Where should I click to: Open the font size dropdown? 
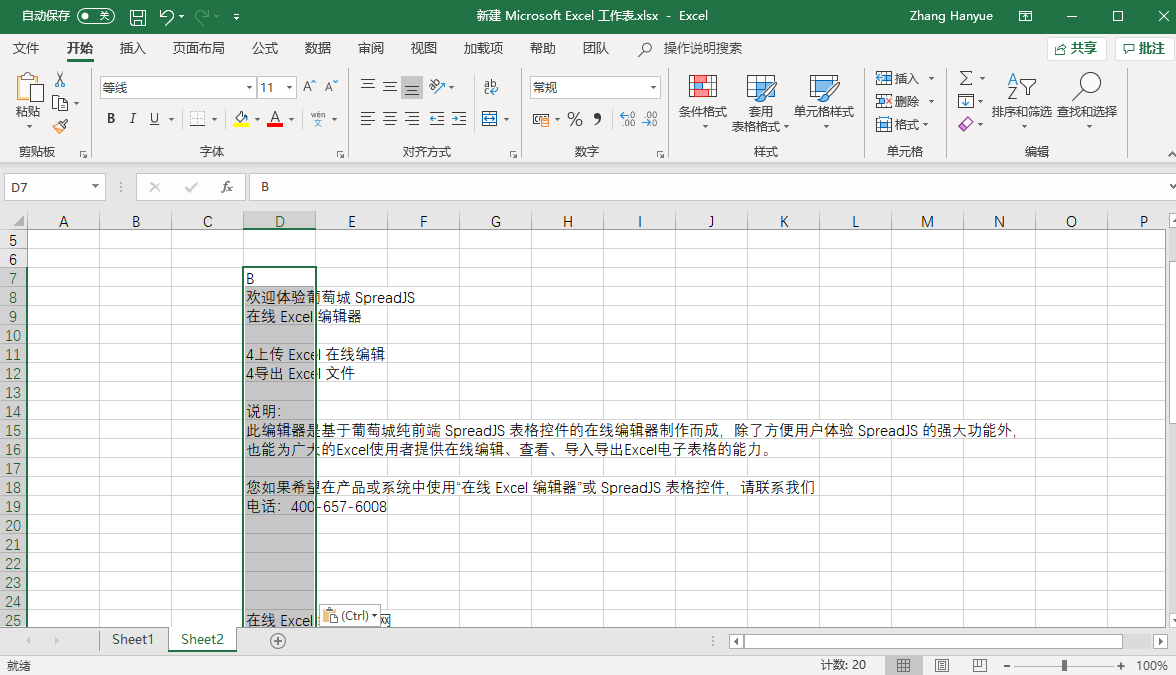[290, 88]
